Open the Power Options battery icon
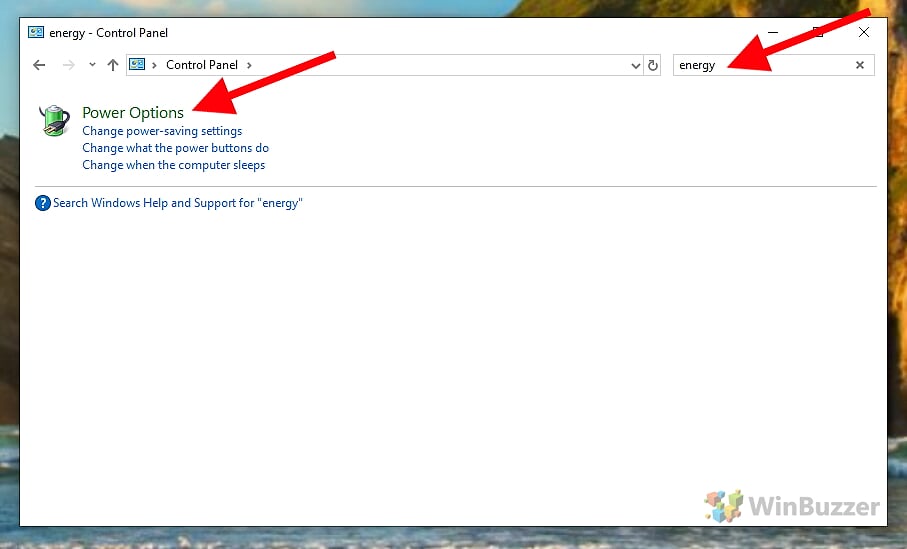The width and height of the screenshot is (907, 549). tap(54, 120)
